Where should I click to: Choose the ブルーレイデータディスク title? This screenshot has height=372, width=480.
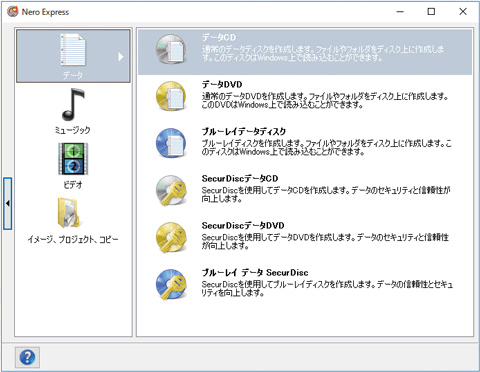coord(244,131)
